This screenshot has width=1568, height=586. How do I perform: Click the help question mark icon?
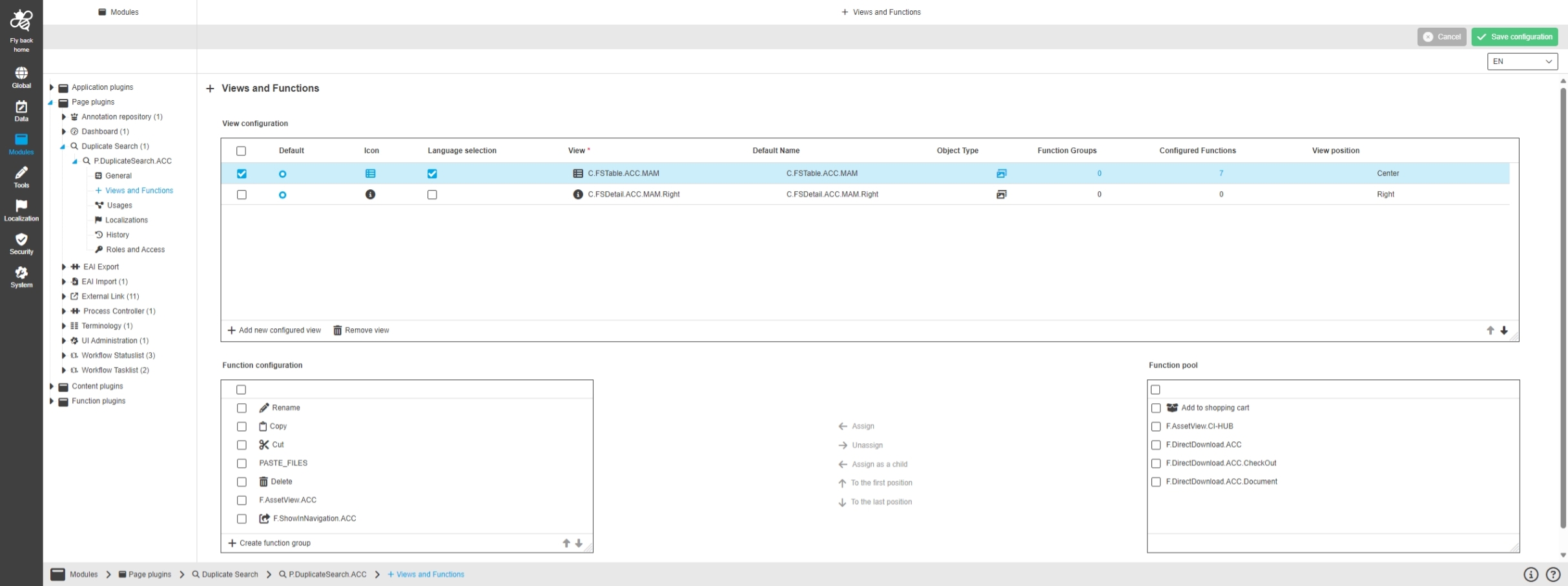tap(1553, 574)
